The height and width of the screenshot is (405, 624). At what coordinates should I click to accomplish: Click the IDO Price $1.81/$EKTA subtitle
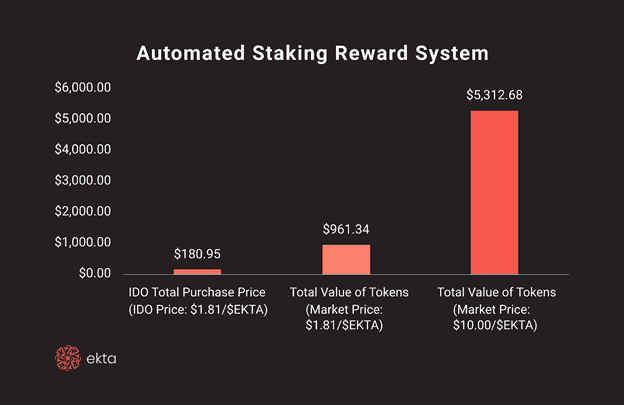point(198,310)
